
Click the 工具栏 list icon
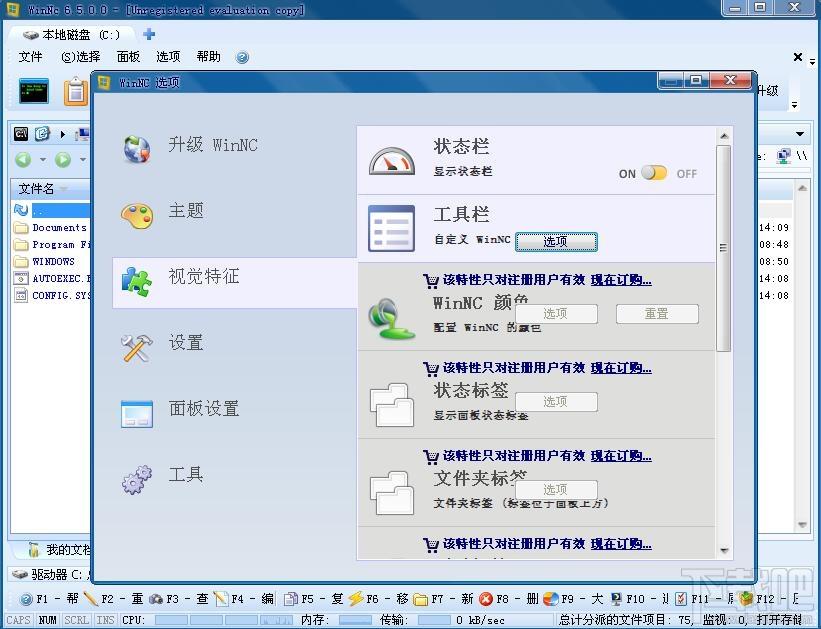click(x=391, y=228)
